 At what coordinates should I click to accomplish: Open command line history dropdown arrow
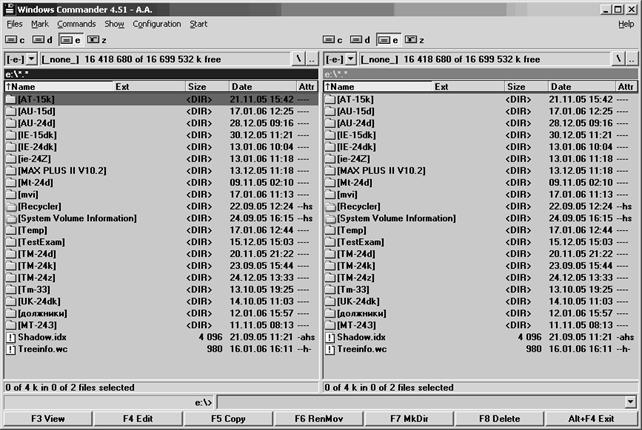click(x=631, y=402)
